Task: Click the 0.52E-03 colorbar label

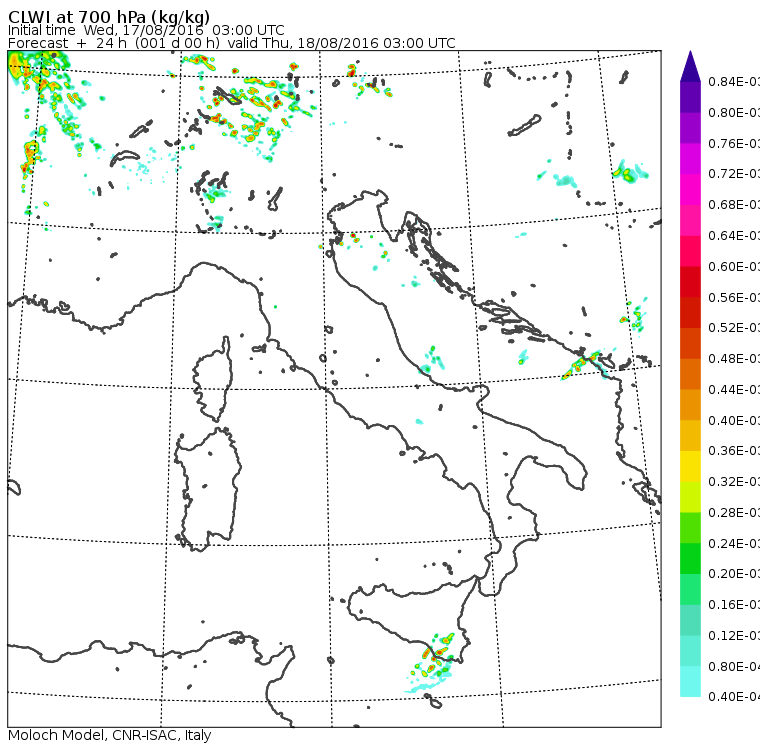Action: (x=734, y=328)
